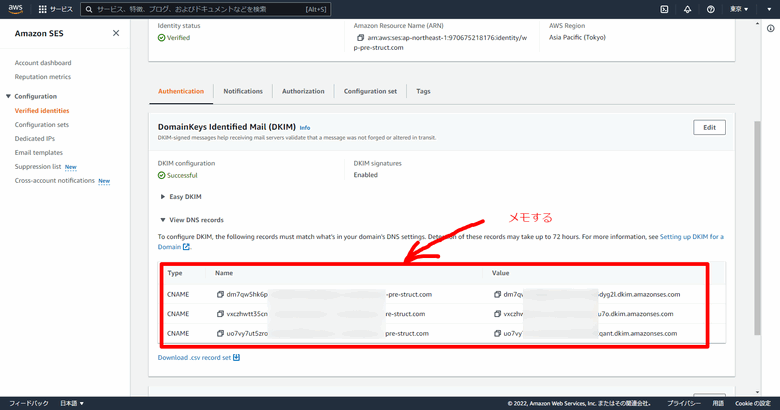Switch to the Notifications tab
The image size is (780, 410).
click(x=243, y=92)
